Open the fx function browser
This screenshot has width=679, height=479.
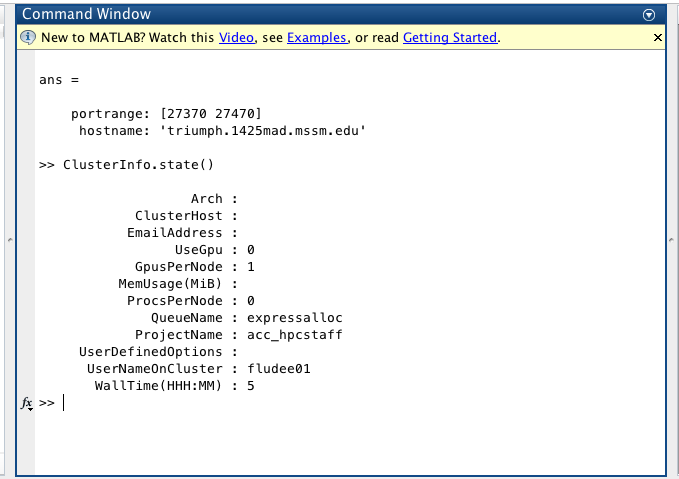click(27, 403)
